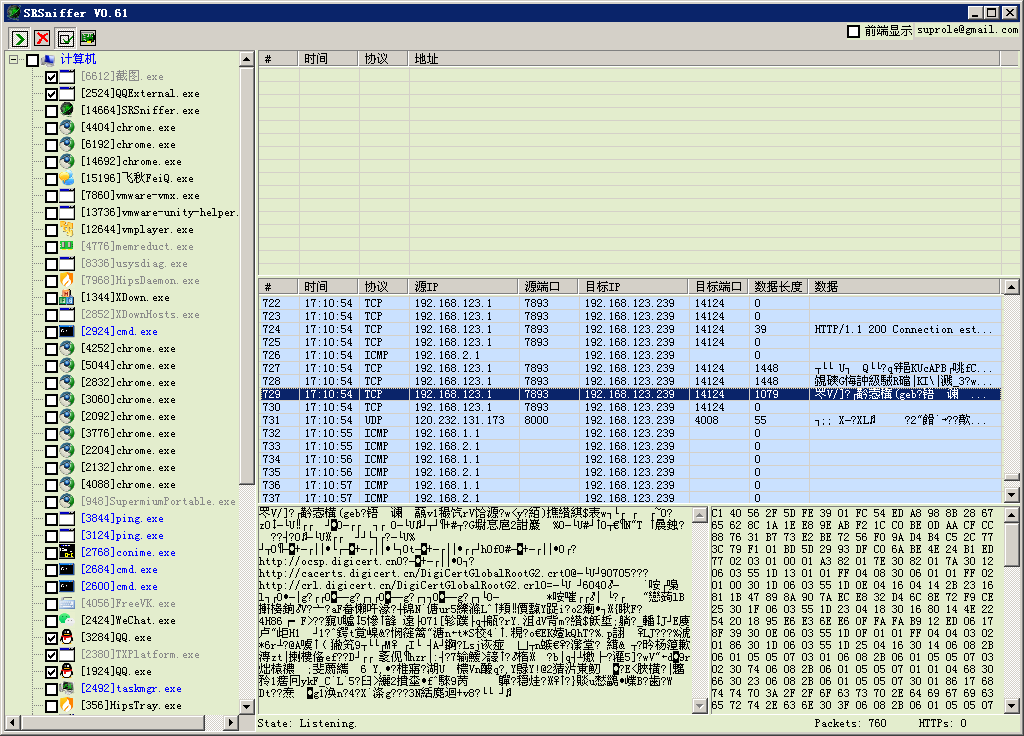
Task: Collapse the 计算机 tree node
Action: pyautogui.click(x=14, y=60)
